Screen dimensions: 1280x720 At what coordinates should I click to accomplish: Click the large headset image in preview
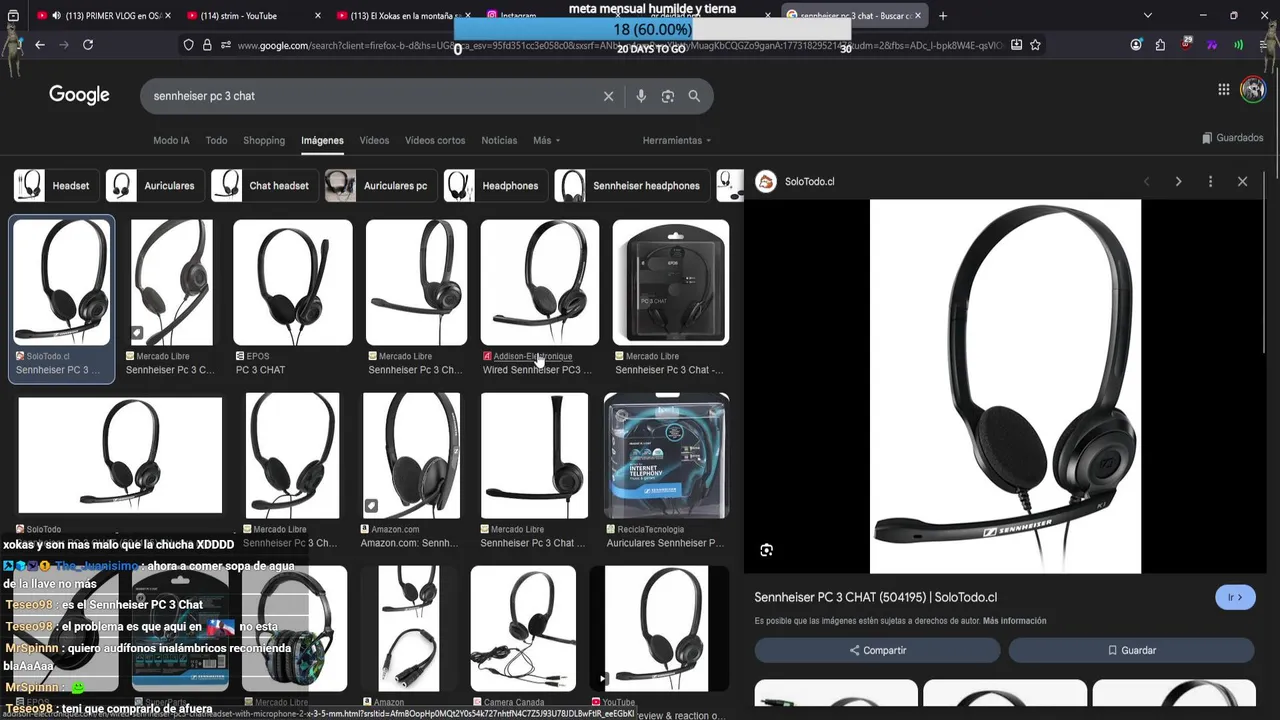point(1005,386)
